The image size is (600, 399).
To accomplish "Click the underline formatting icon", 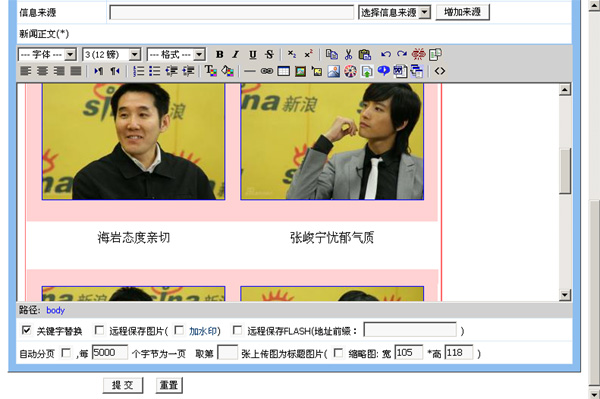I will [x=253, y=55].
